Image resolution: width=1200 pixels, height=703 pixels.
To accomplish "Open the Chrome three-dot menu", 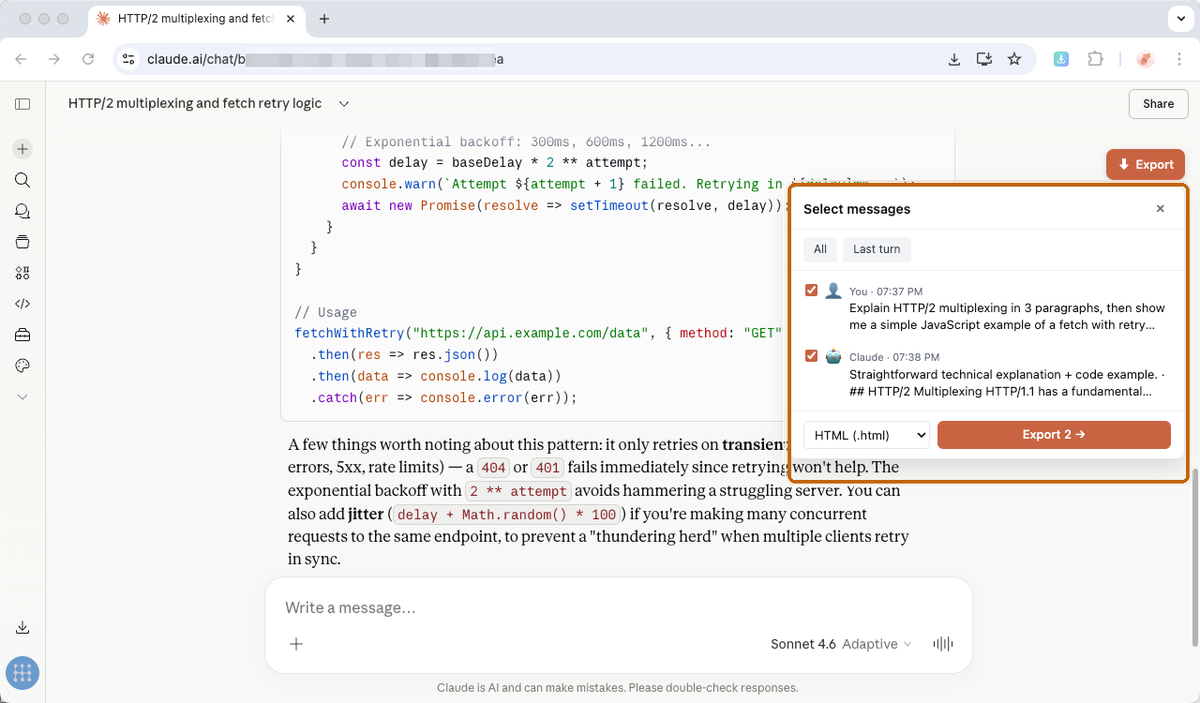I will tap(1180, 59).
